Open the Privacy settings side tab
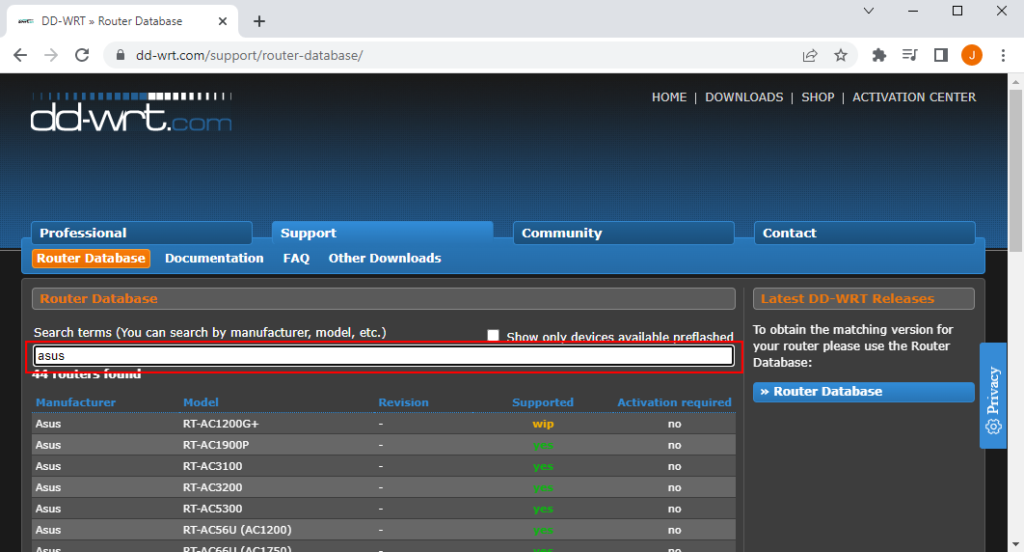The width and height of the screenshot is (1024, 552). pyautogui.click(x=993, y=396)
